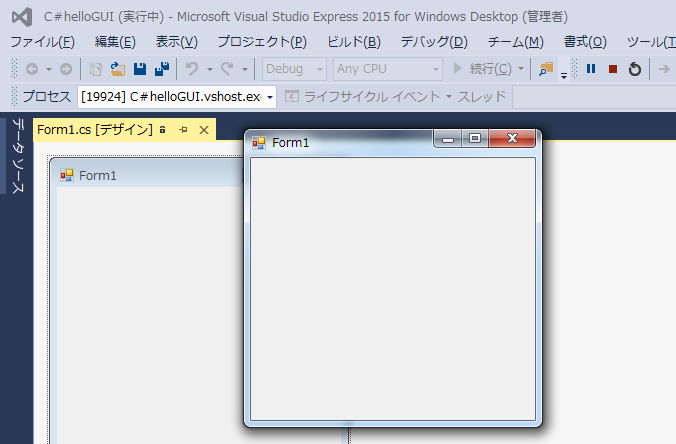Redo the last undone action
Screen dimensions: 676x444
coord(227,69)
